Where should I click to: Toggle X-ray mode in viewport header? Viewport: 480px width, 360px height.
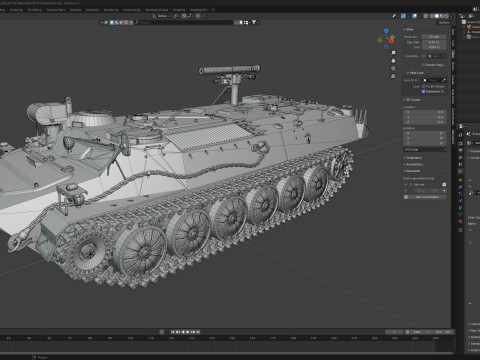point(426,16)
